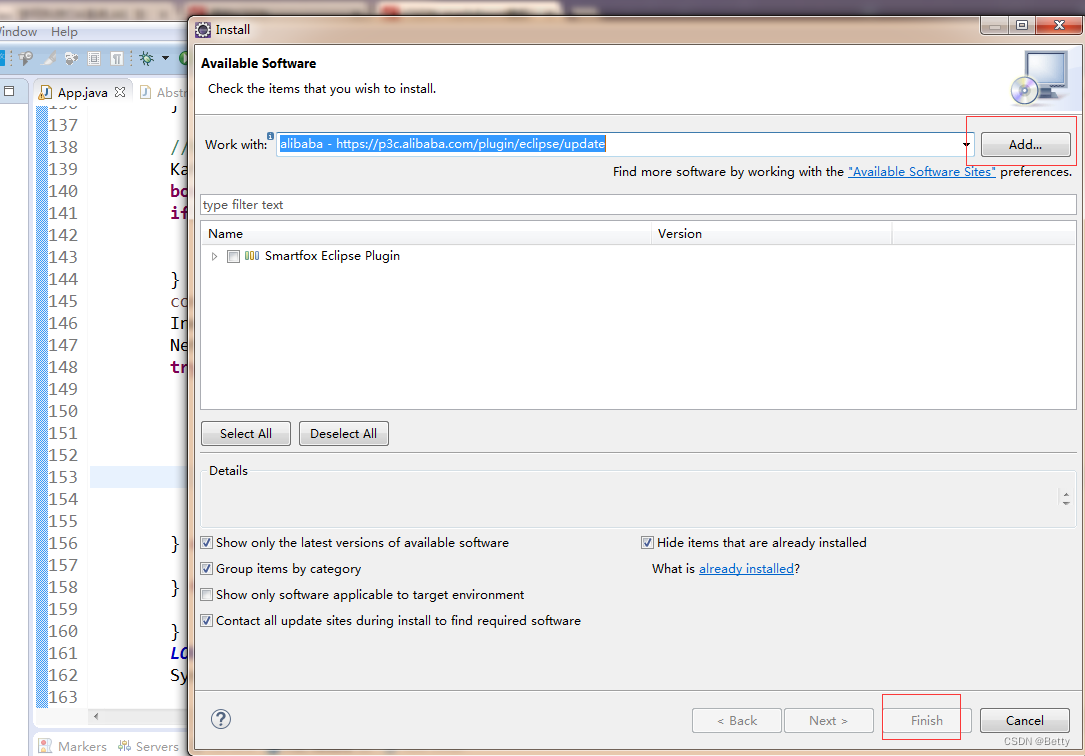This screenshot has width=1085, height=756.
Task: Click the editor horizontal scroll left arrow
Action: click(x=96, y=717)
